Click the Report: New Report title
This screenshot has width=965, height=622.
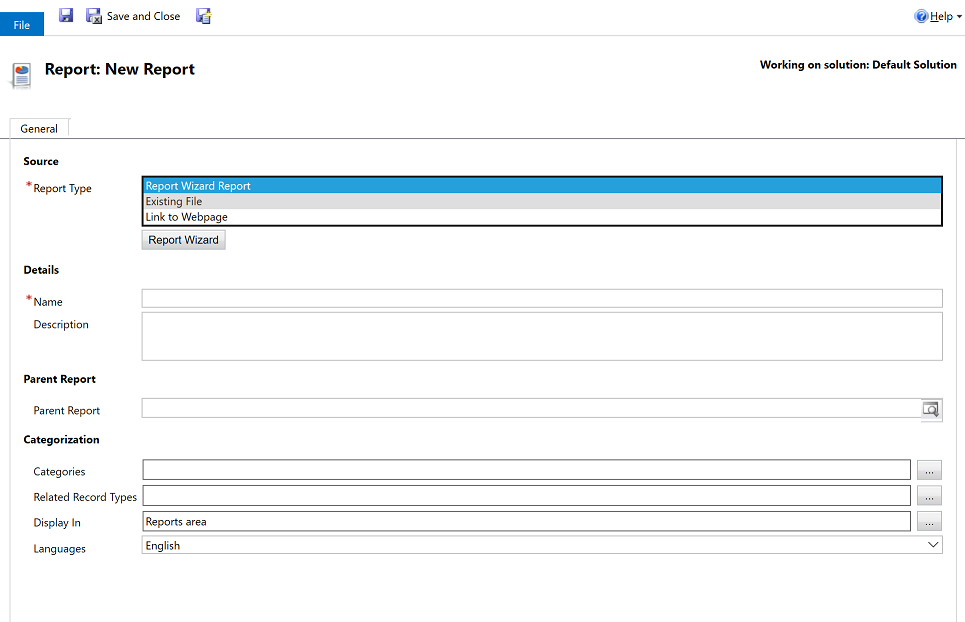tap(119, 69)
